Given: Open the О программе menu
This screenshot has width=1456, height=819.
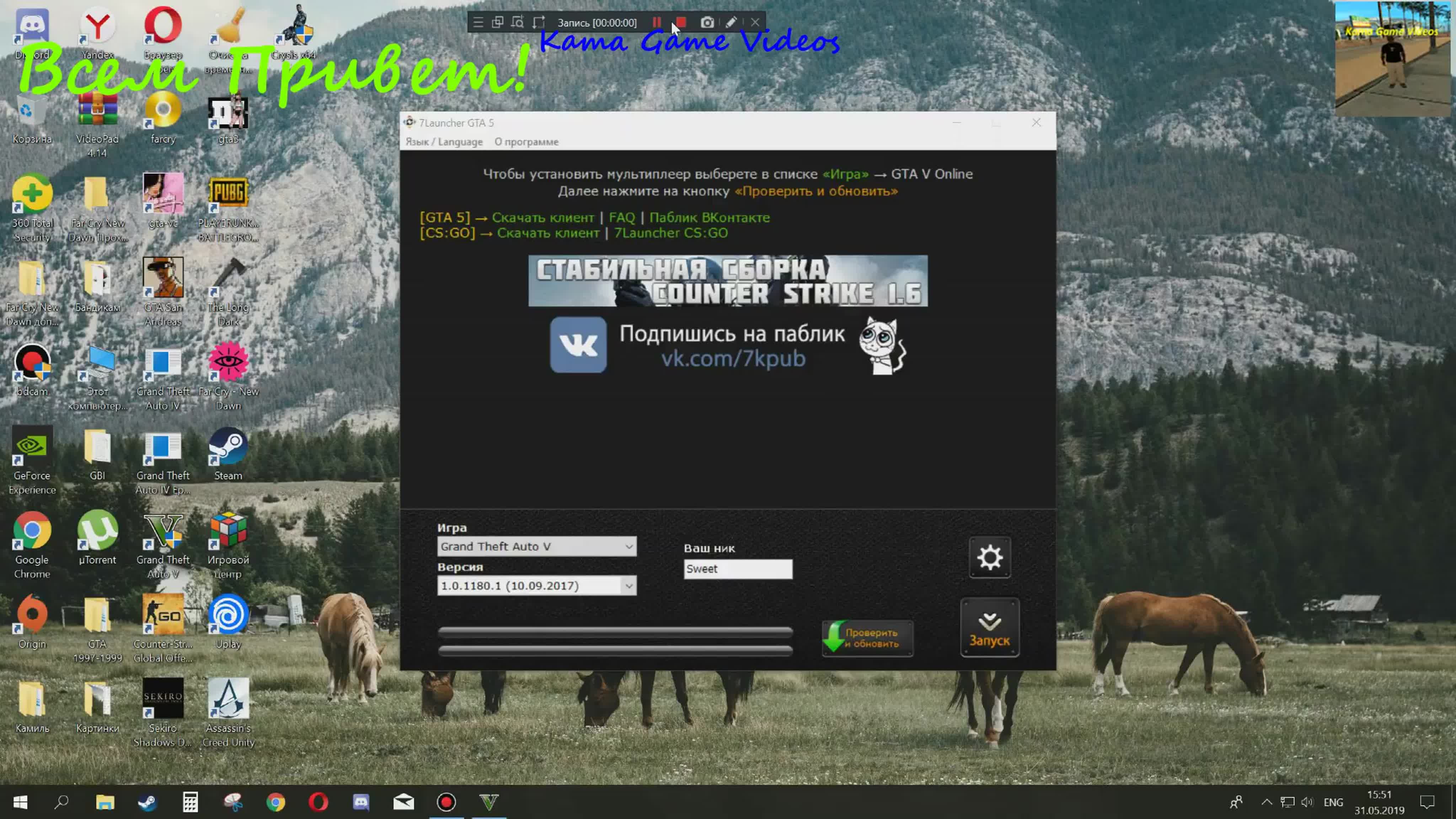Looking at the screenshot, I should point(526,142).
